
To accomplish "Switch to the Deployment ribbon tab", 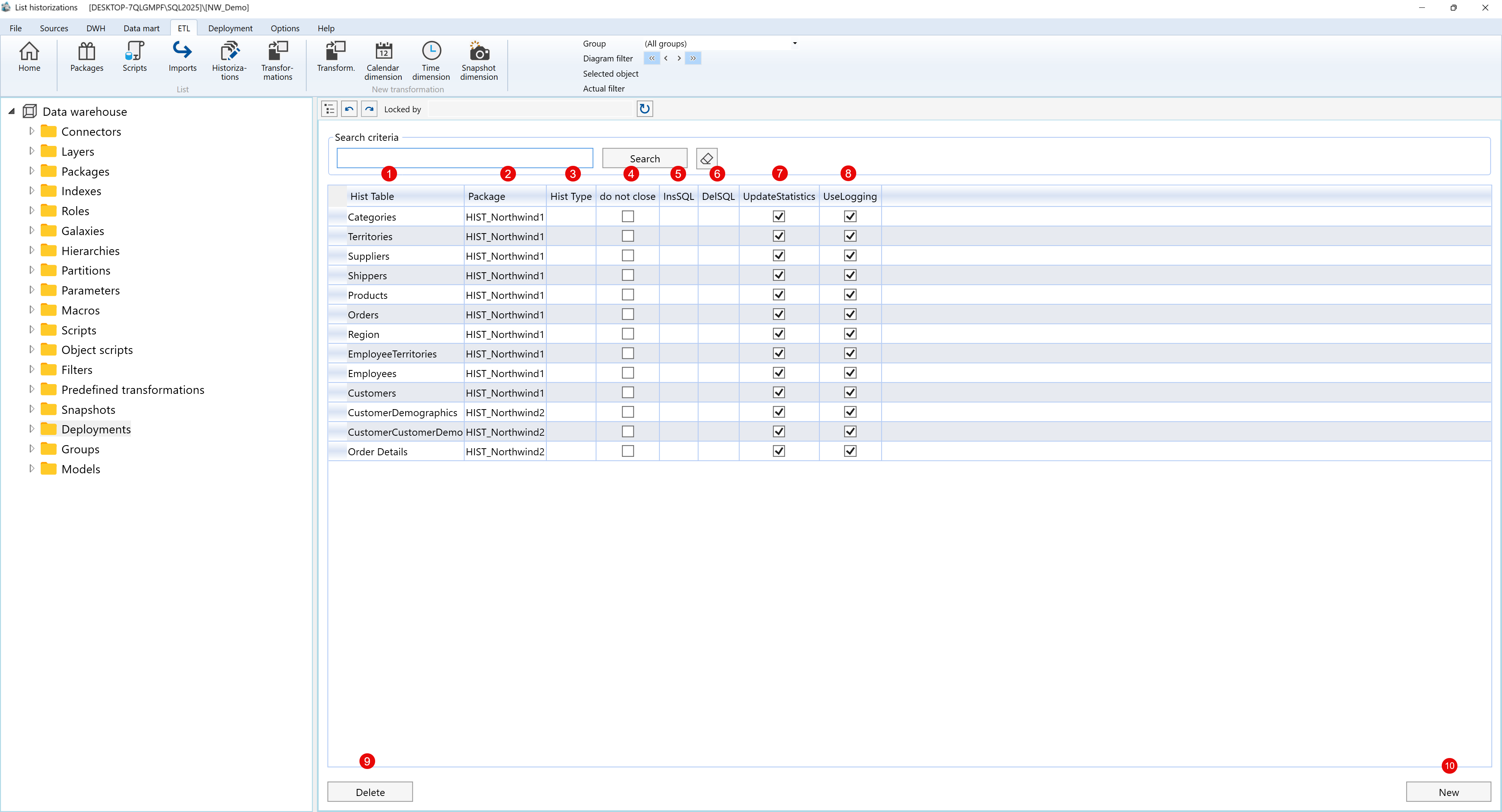I will [x=230, y=28].
